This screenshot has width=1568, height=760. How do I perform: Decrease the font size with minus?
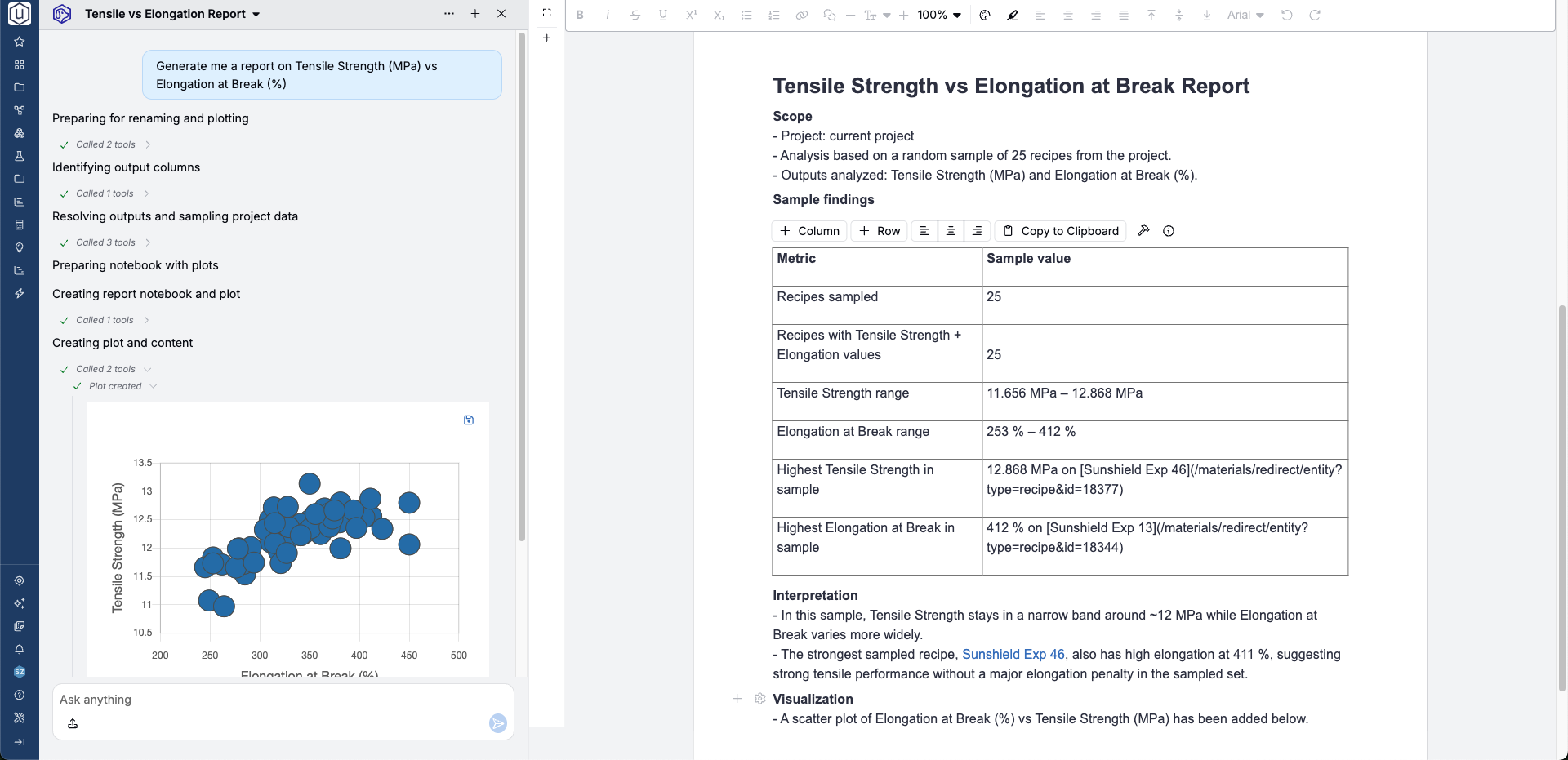[850, 15]
